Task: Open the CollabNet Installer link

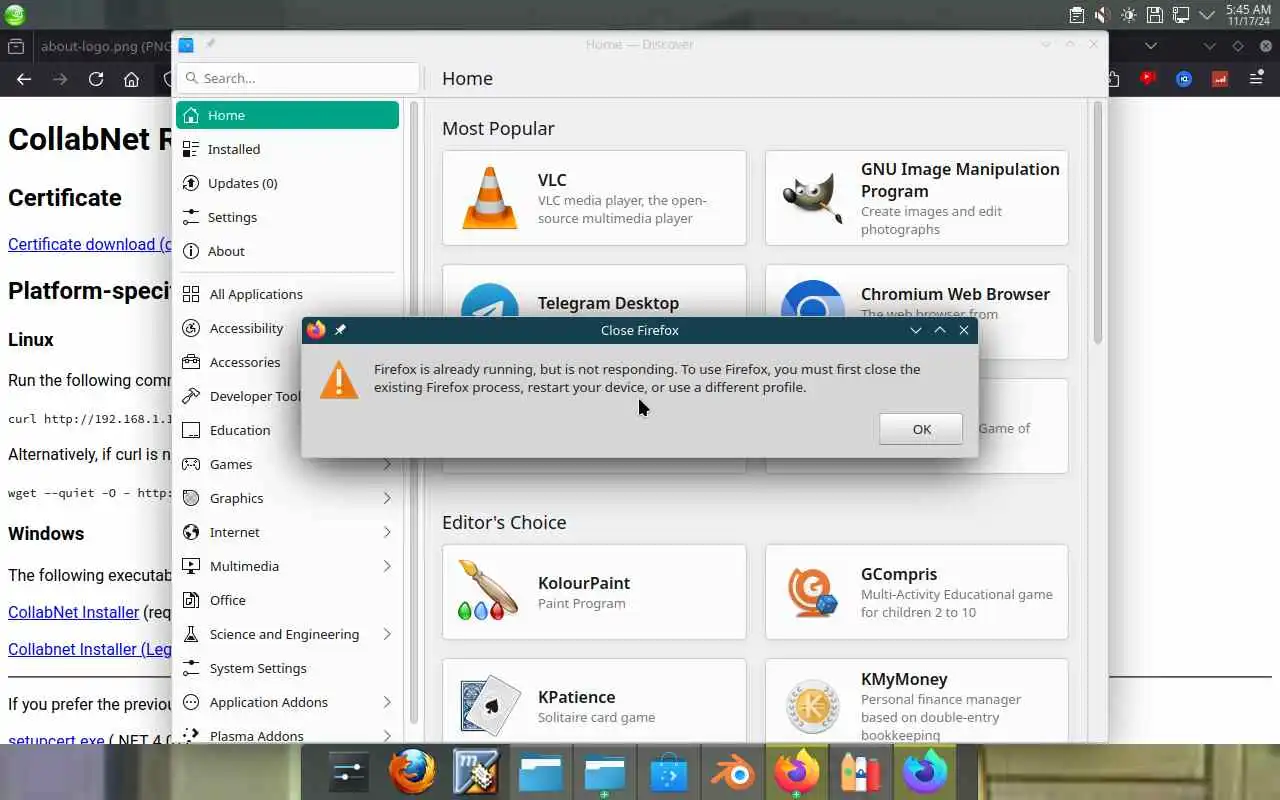Action: 73,612
